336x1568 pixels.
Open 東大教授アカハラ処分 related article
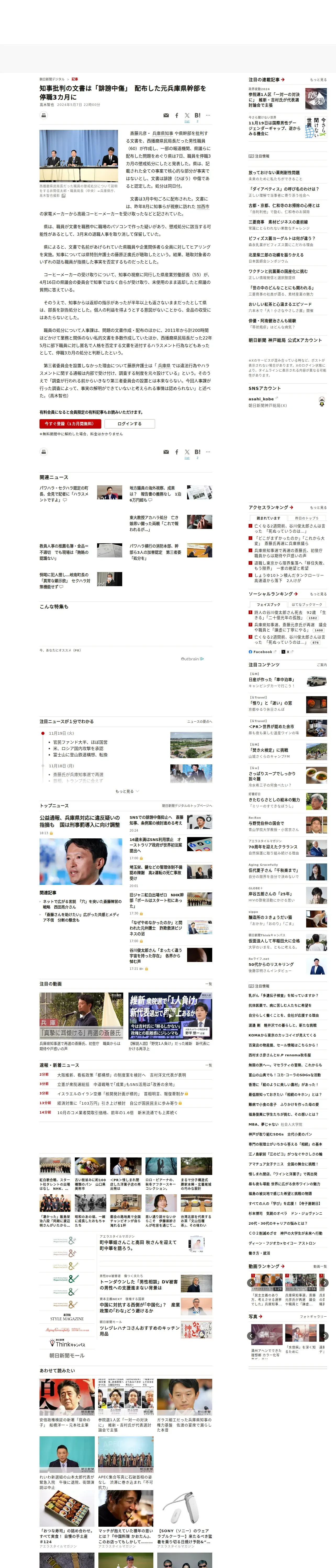pyautogui.click(x=154, y=523)
